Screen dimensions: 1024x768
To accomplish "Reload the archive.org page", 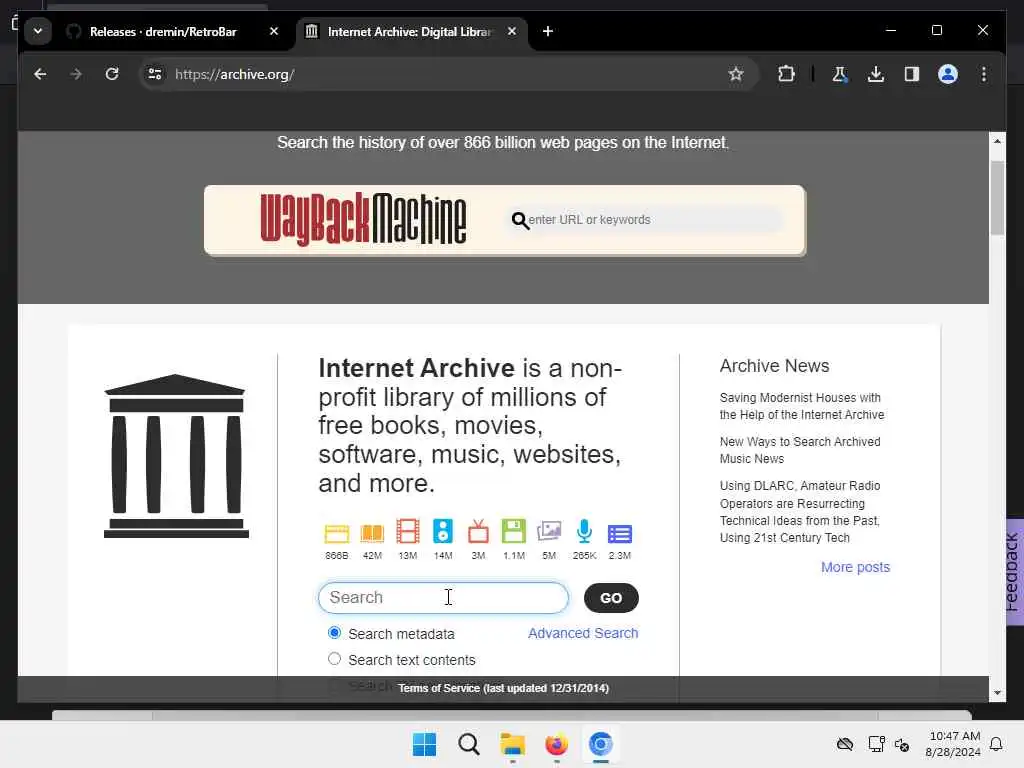I will pyautogui.click(x=112, y=74).
